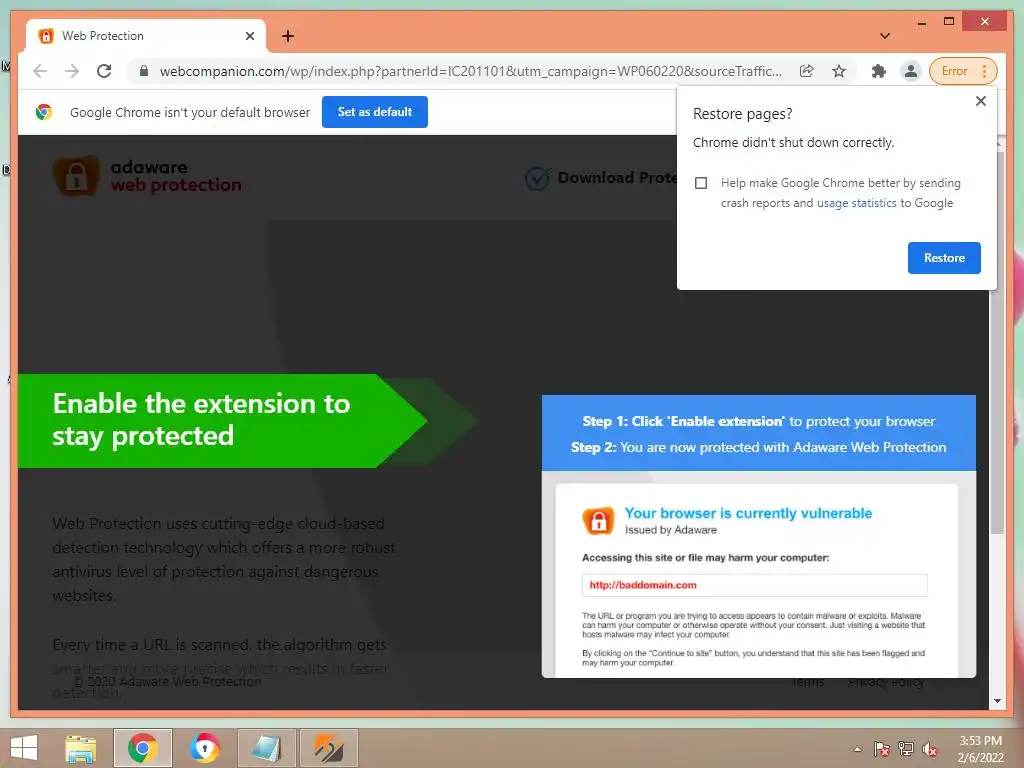Click the adaware web protection logo
Image resolution: width=1024 pixels, height=768 pixels.
pyautogui.click(x=147, y=176)
